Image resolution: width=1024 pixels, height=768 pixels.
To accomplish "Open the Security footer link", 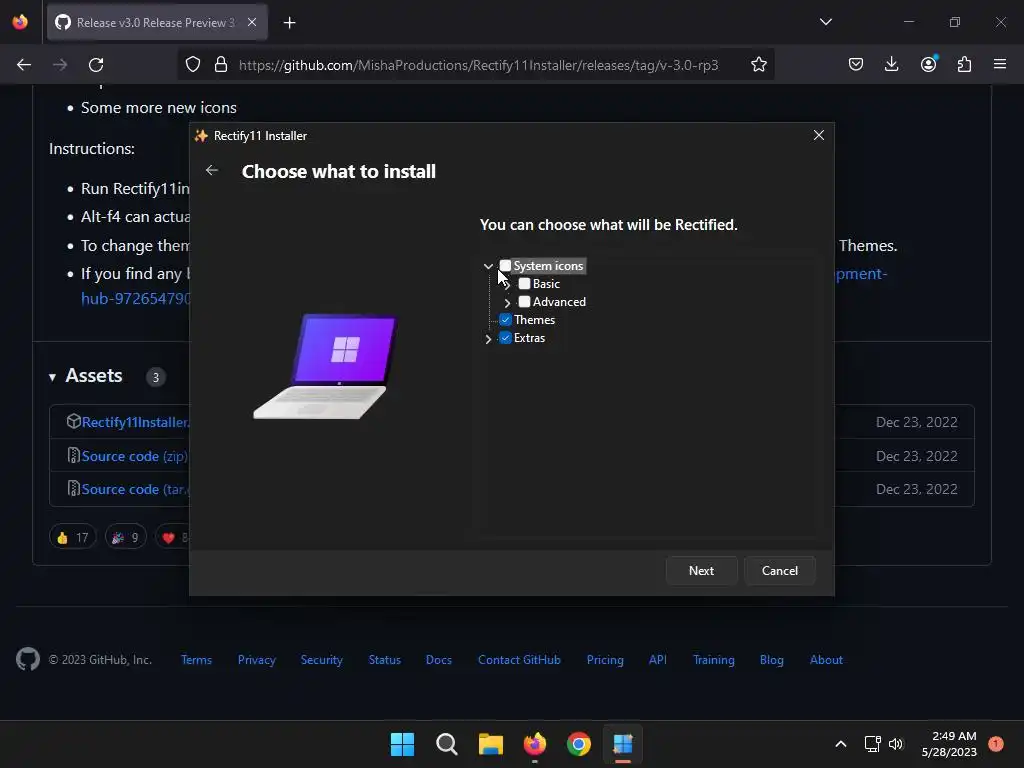I will [321, 660].
